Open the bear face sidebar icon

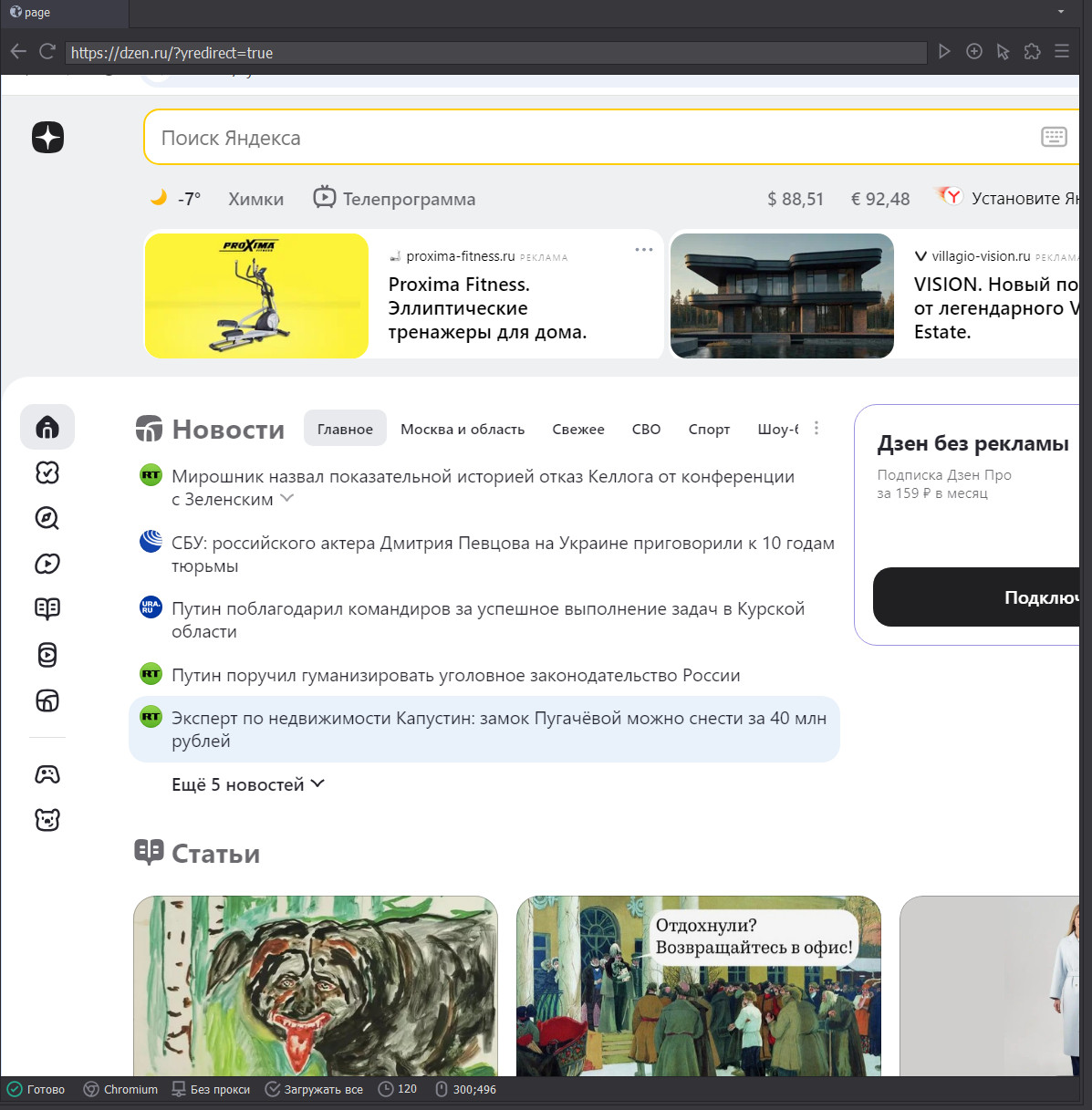(47, 820)
